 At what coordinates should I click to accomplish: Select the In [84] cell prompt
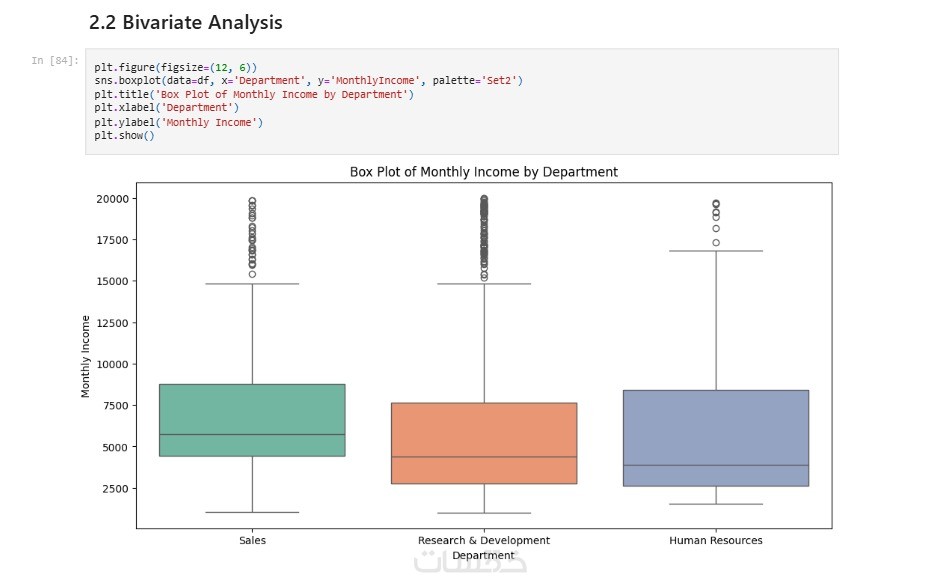coord(55,61)
